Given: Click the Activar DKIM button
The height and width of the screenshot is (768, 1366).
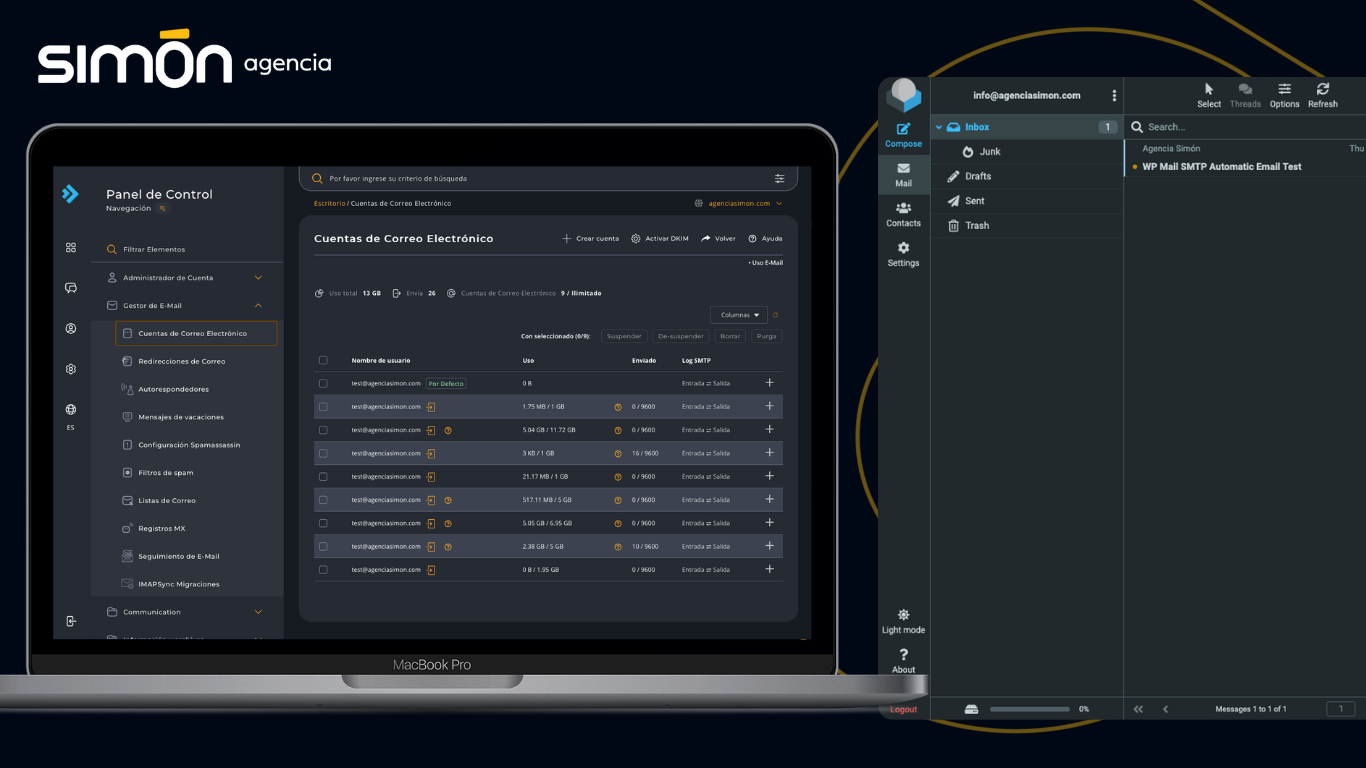Looking at the screenshot, I should click(x=660, y=239).
